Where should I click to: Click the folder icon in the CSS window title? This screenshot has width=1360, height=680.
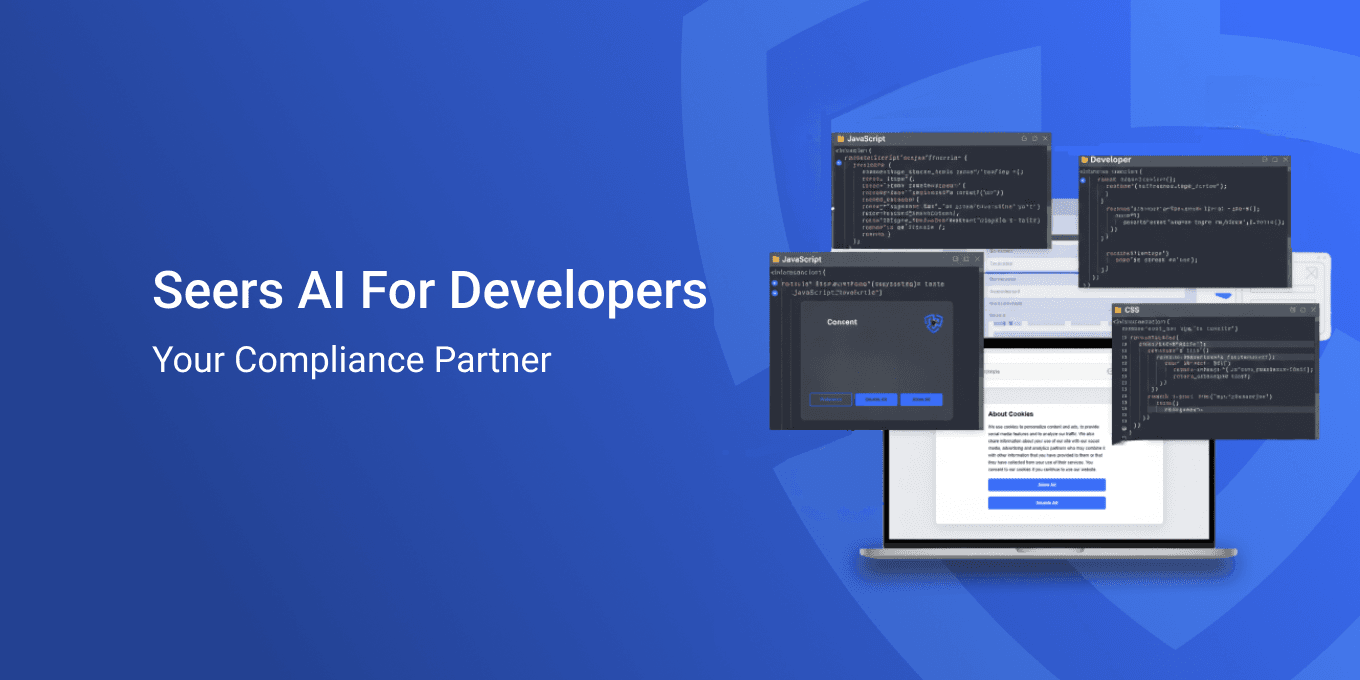coord(1118,310)
